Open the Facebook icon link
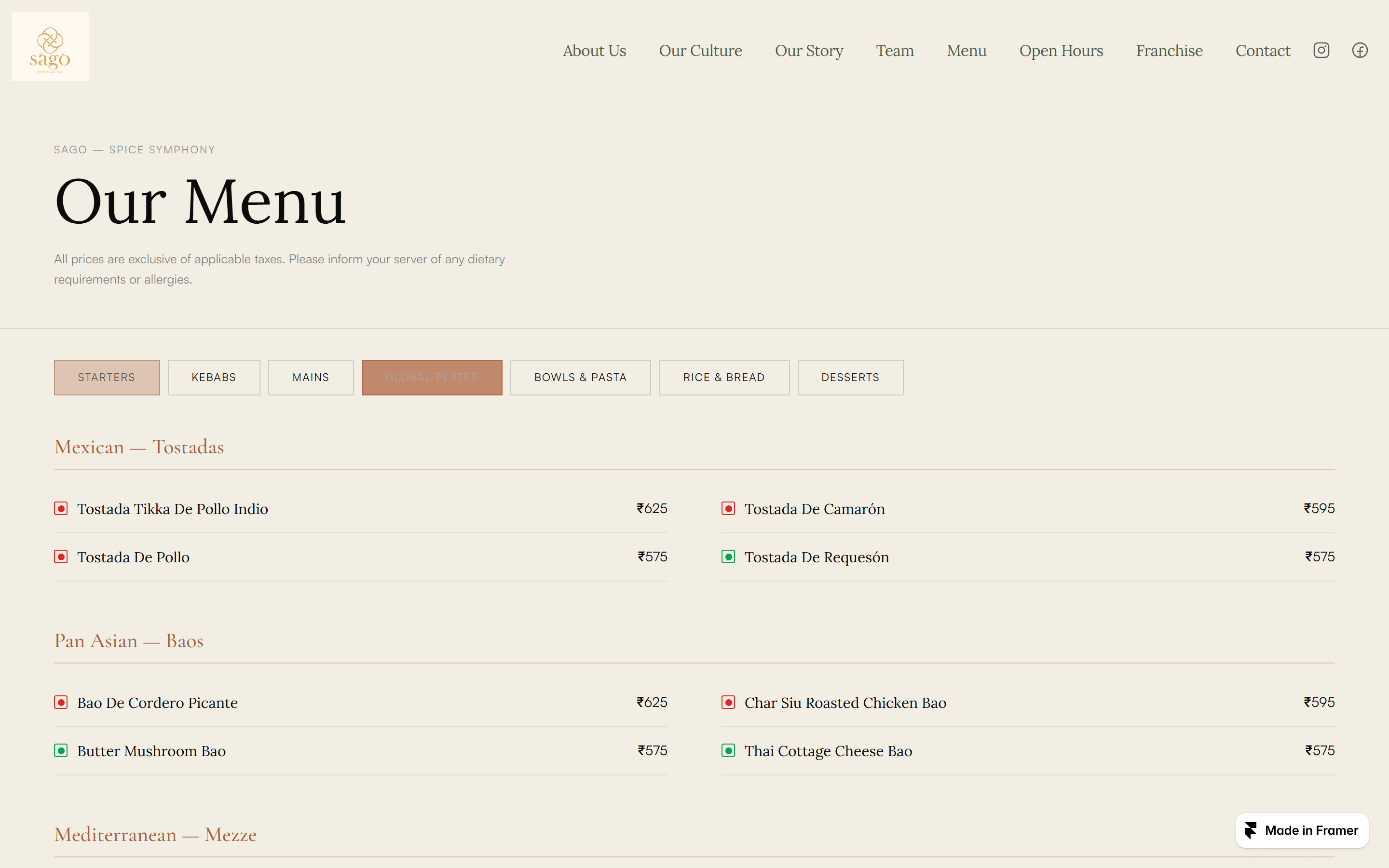 pyautogui.click(x=1359, y=51)
